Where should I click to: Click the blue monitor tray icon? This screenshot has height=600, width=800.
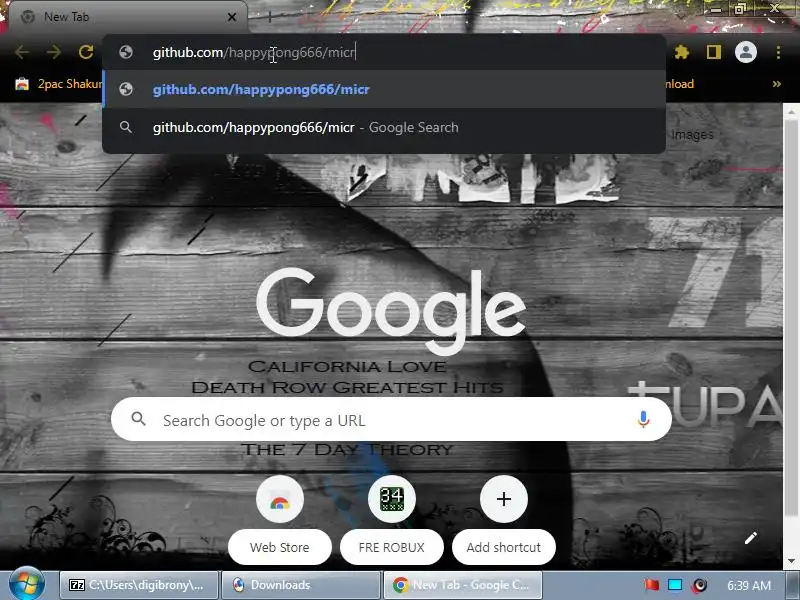pos(675,585)
